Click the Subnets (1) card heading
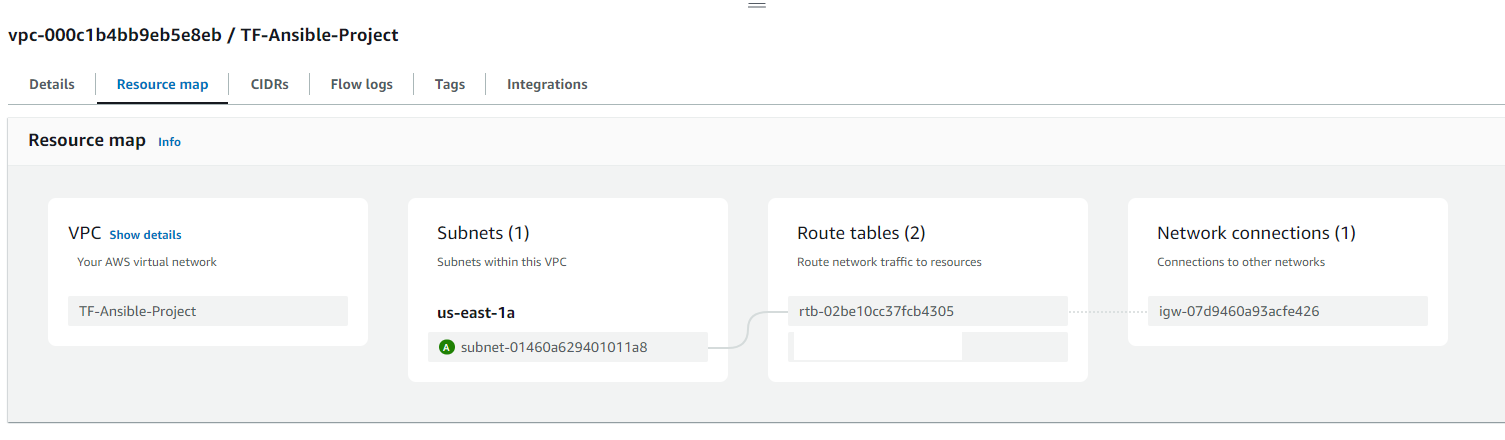The height and width of the screenshot is (440, 1505). pos(483,233)
